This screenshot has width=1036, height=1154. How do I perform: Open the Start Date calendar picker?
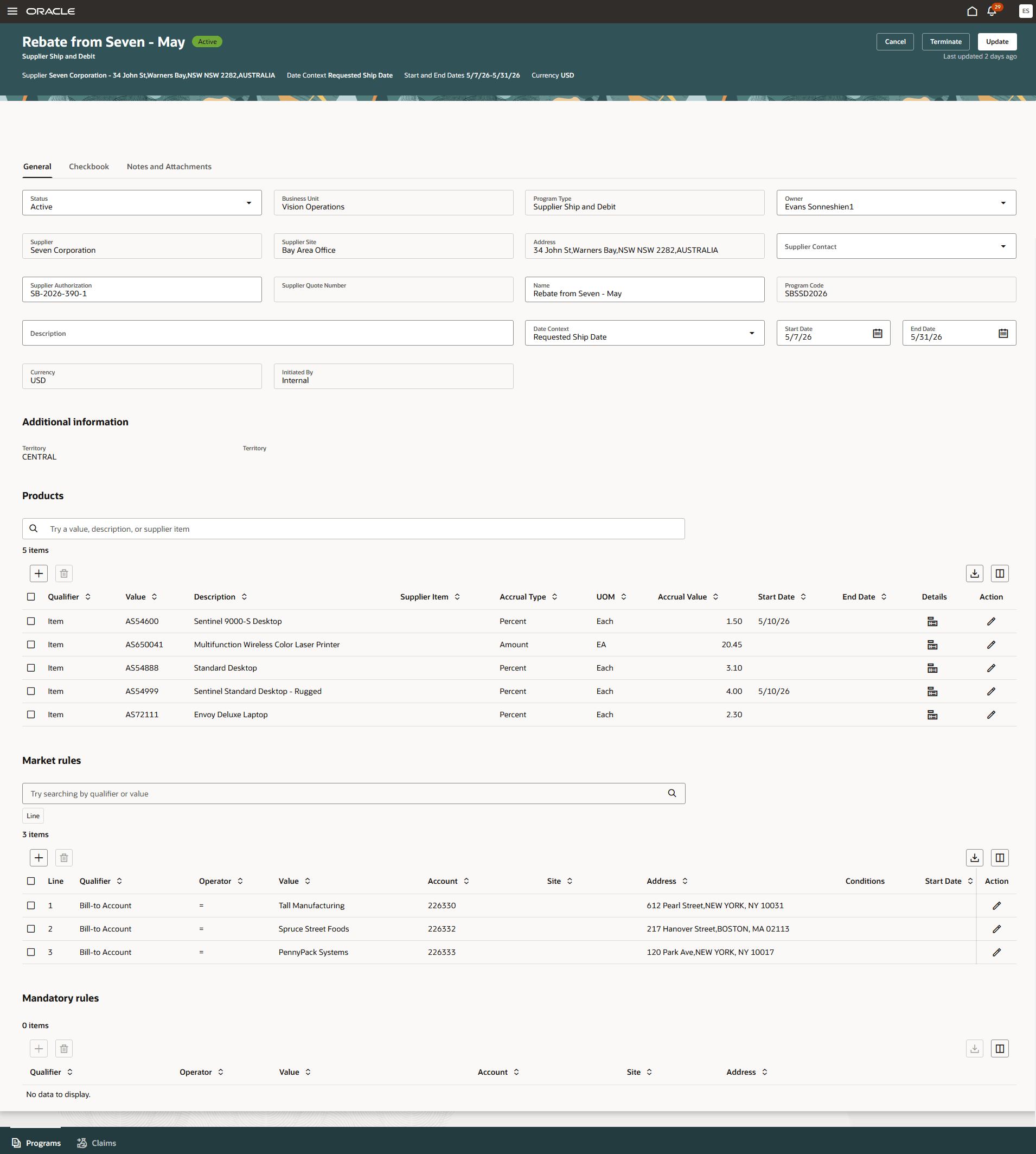(x=877, y=333)
